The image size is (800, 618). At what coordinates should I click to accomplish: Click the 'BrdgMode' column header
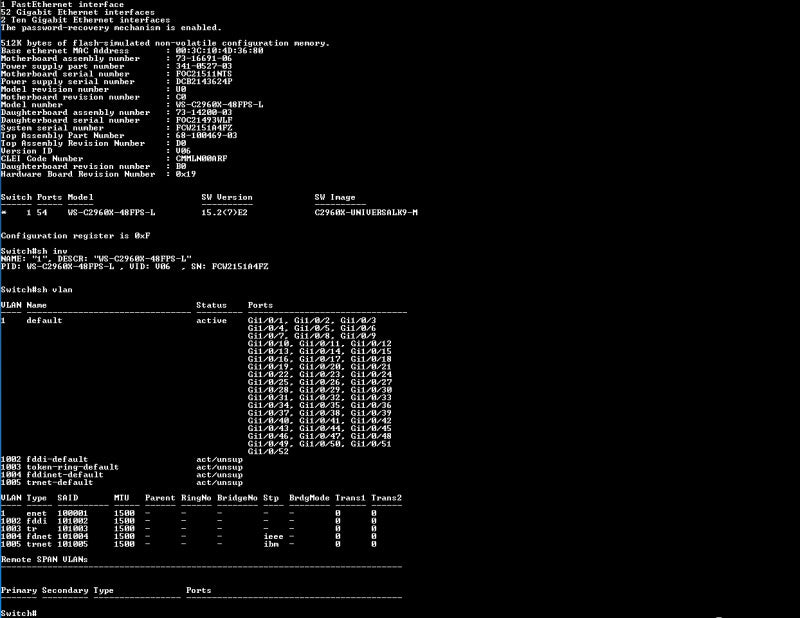(309, 498)
